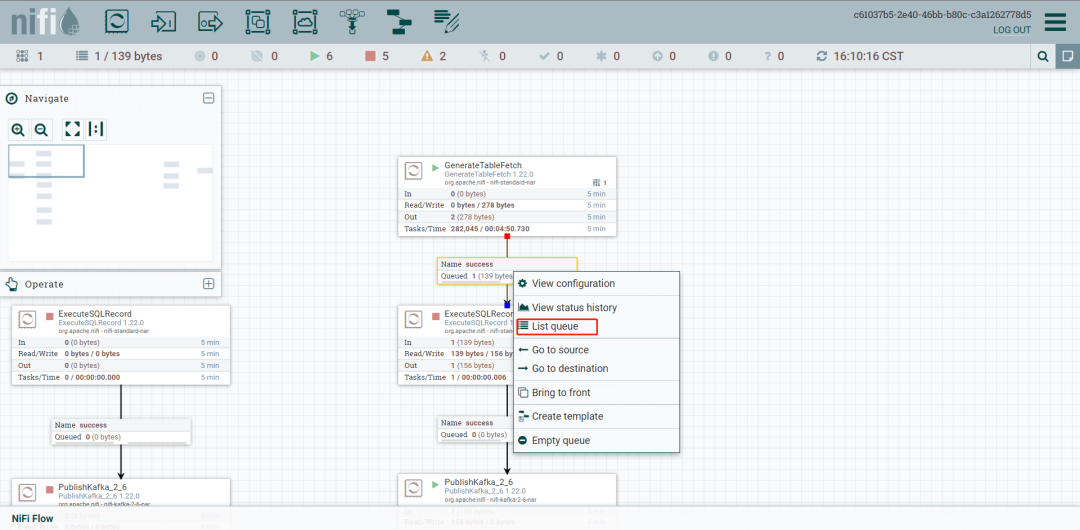Click the NiFi logo
The width and height of the screenshot is (1080, 530).
coord(45,22)
